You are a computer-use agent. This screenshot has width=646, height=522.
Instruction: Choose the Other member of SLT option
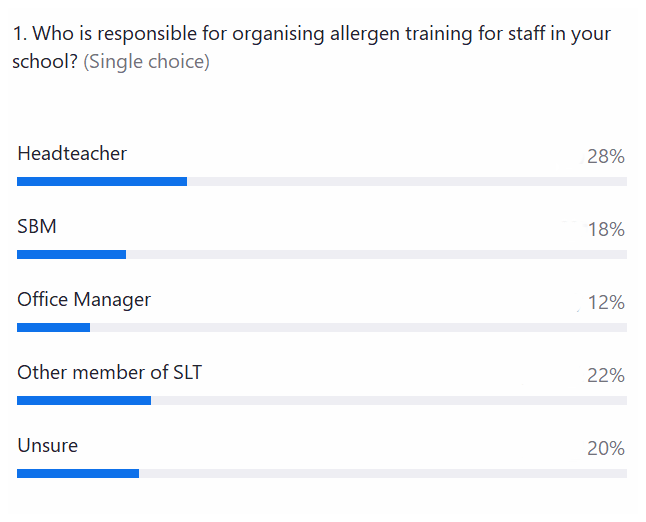[x=109, y=373]
